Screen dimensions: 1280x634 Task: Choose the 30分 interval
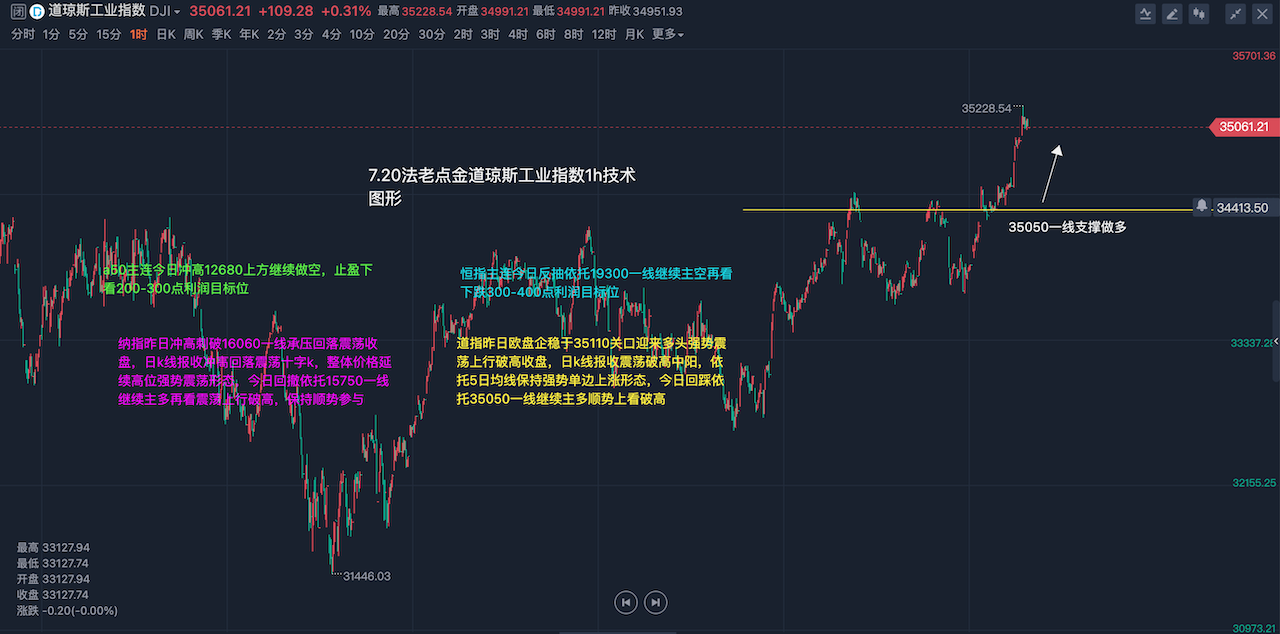pyautogui.click(x=431, y=34)
